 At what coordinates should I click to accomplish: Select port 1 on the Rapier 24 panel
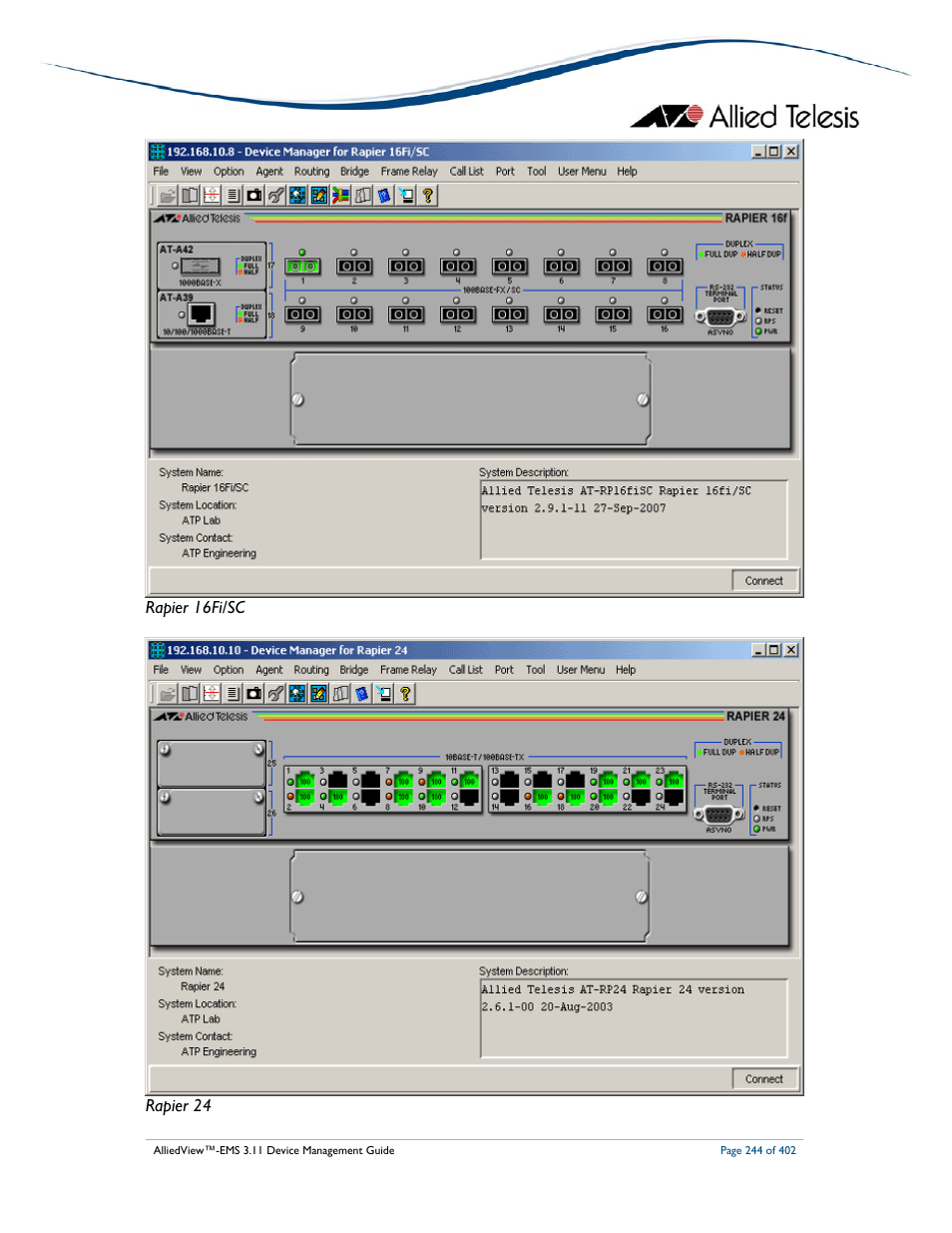(305, 781)
